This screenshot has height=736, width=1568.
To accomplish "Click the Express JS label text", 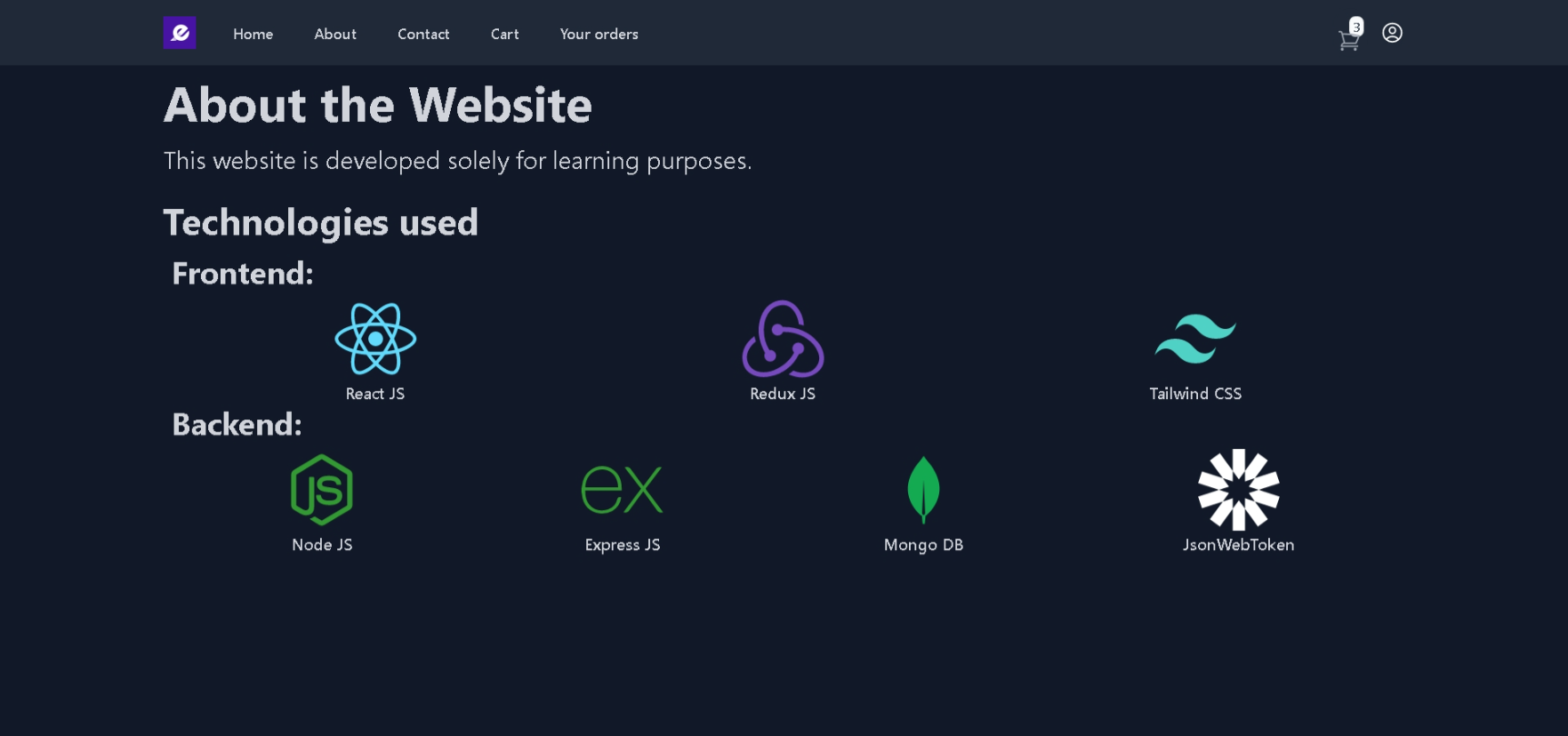I will click(x=622, y=545).
